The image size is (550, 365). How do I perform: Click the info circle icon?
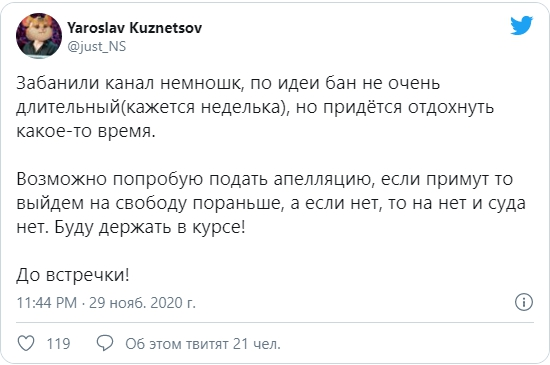coord(524,302)
